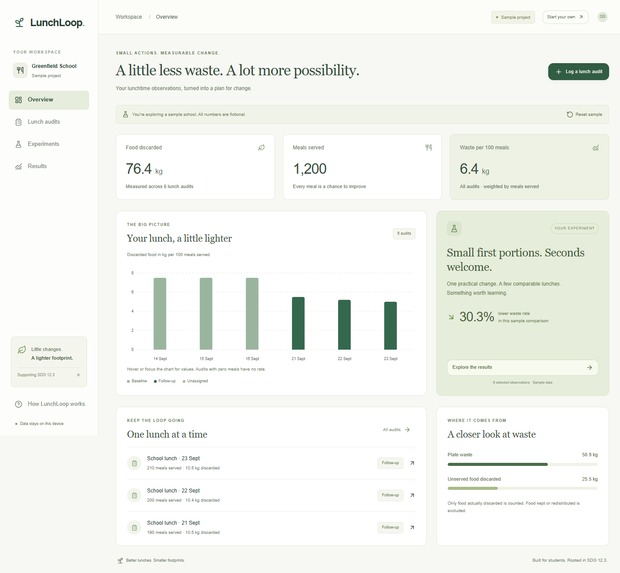The height and width of the screenshot is (573, 620).
Task: Click the 6 audits badge on chart card
Action: [x=404, y=233]
